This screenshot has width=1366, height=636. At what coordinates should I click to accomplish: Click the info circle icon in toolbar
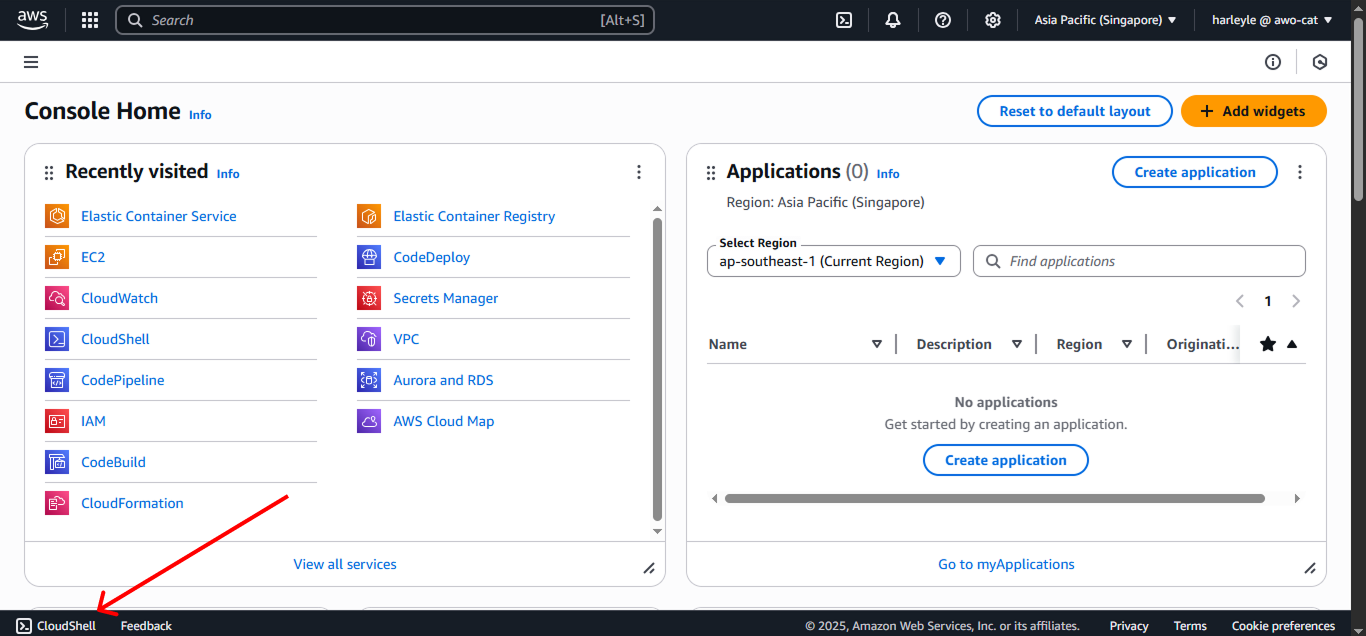click(x=1273, y=62)
